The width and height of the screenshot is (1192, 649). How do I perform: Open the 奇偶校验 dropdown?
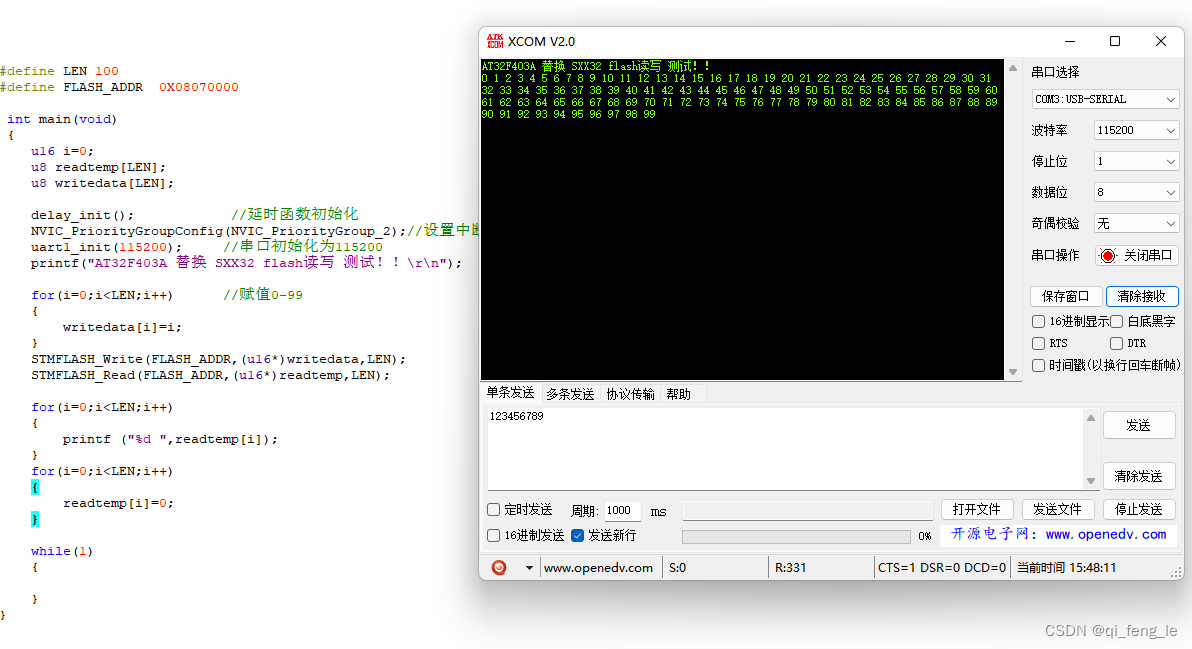tap(1137, 223)
